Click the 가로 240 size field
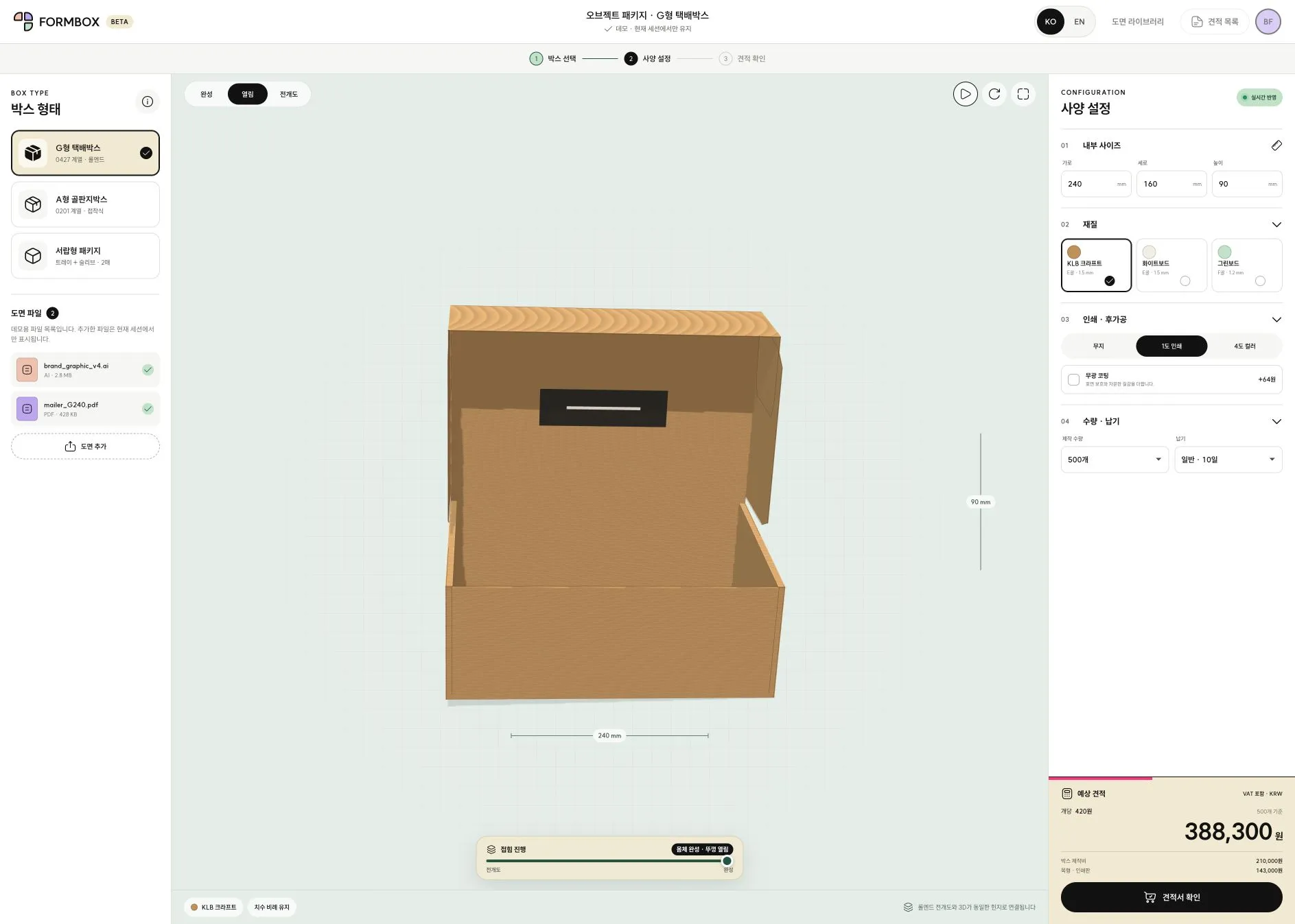Image resolution: width=1295 pixels, height=924 pixels. click(1096, 184)
